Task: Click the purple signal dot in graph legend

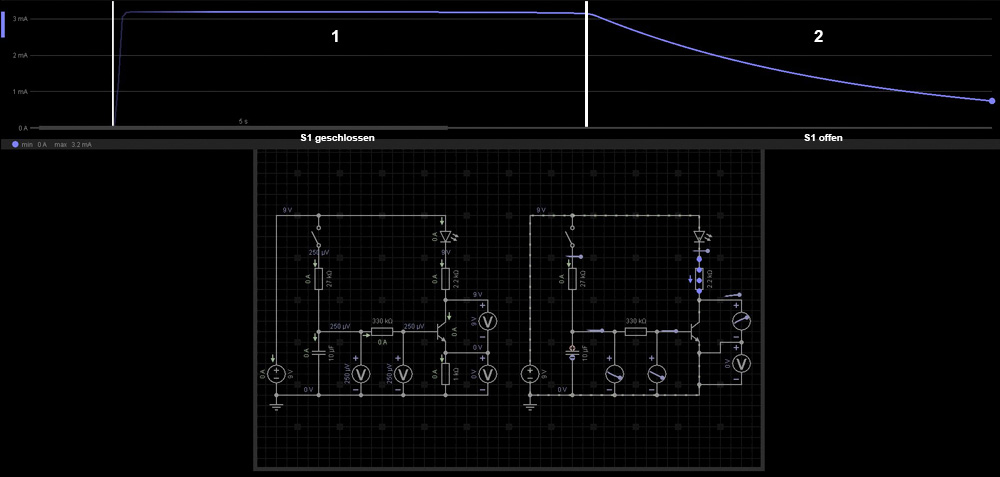Action: [x=15, y=145]
